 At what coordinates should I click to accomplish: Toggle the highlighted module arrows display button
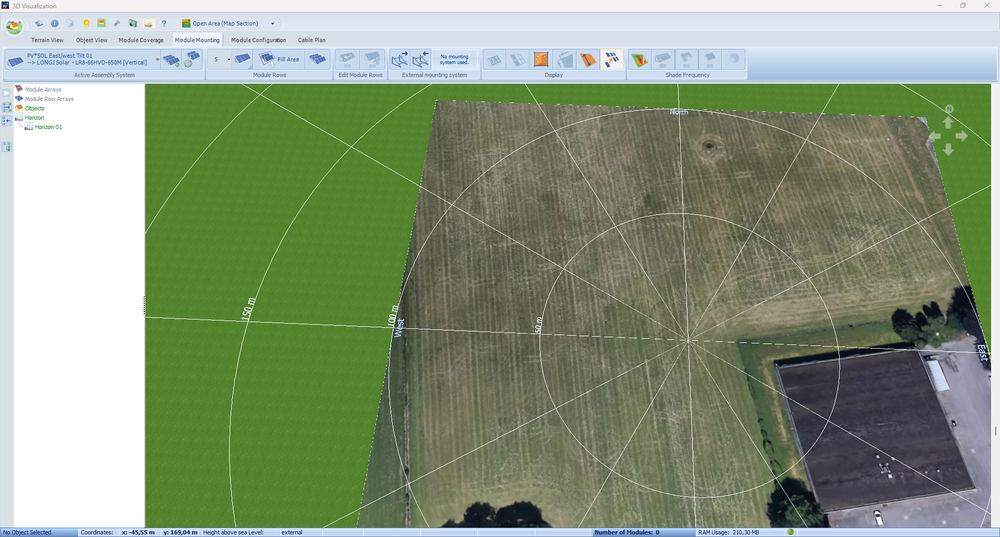click(611, 60)
